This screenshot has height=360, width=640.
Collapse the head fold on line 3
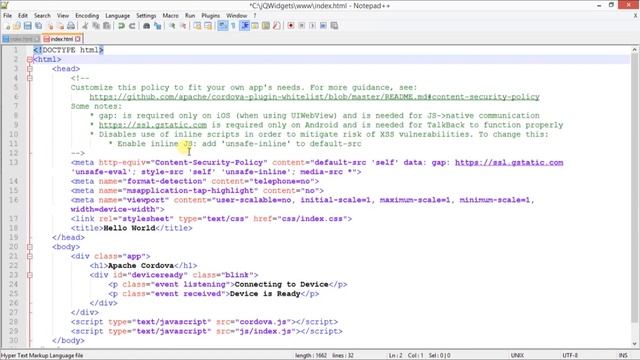click(x=30, y=69)
